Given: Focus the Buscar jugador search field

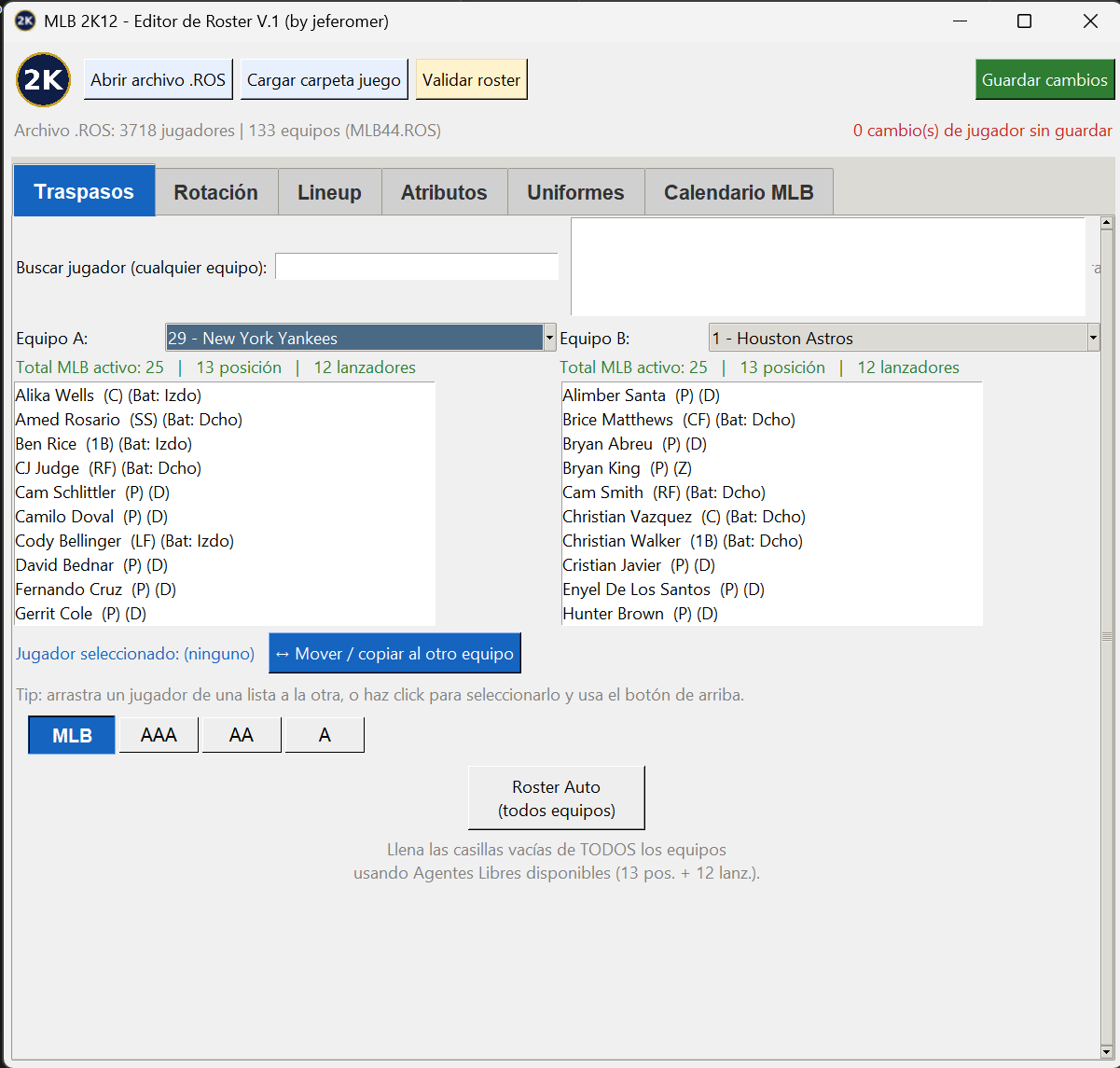Looking at the screenshot, I should coord(417,267).
